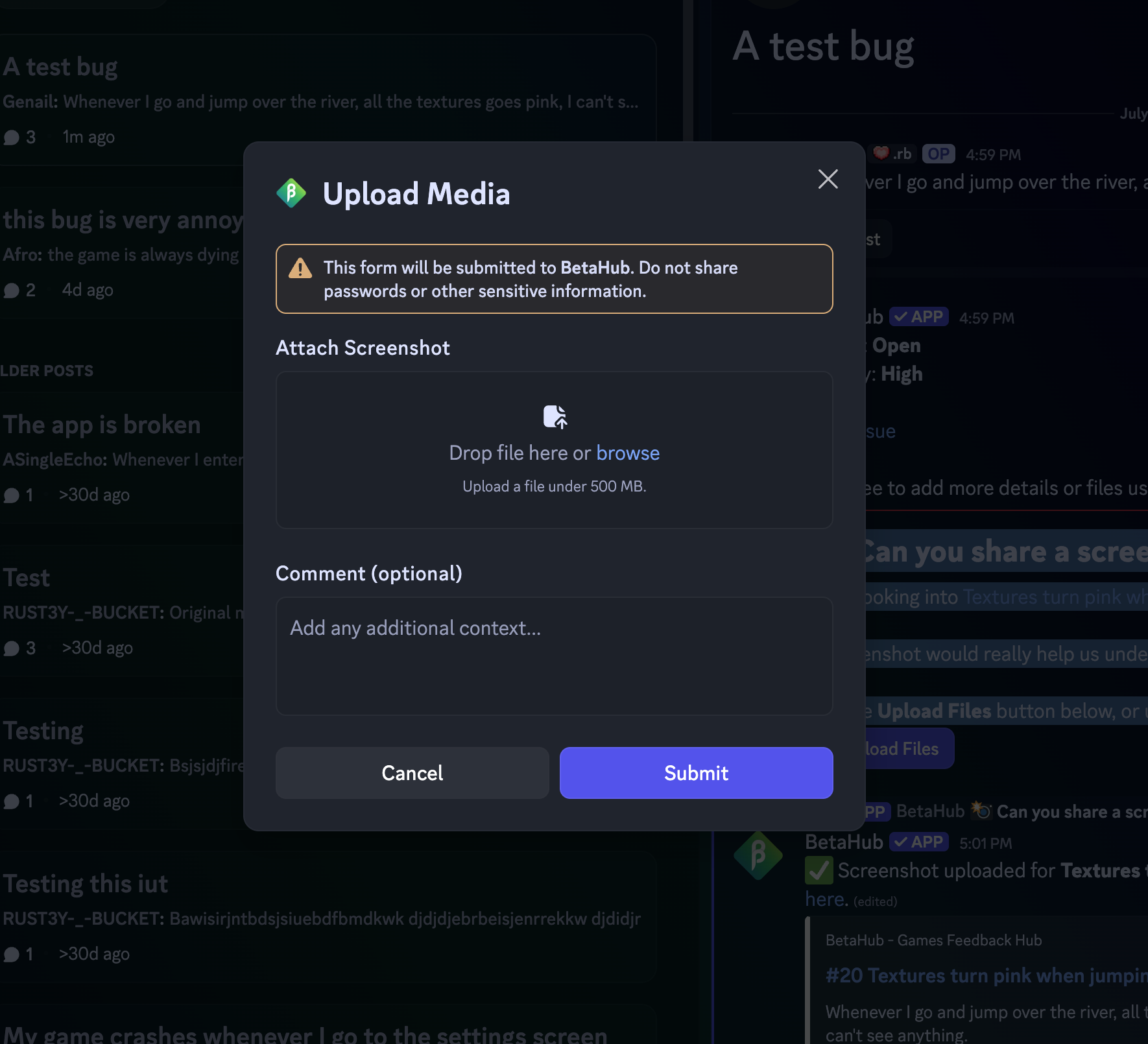Click the 'Drop file here or' text
The width and height of the screenshot is (1148, 1044).
pyautogui.click(x=520, y=453)
